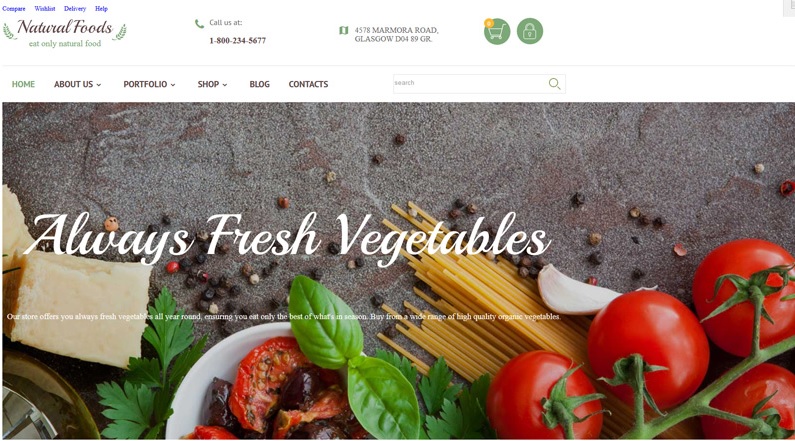This screenshot has width=795, height=441.
Task: Go to the Home menu item
Action: tap(23, 84)
